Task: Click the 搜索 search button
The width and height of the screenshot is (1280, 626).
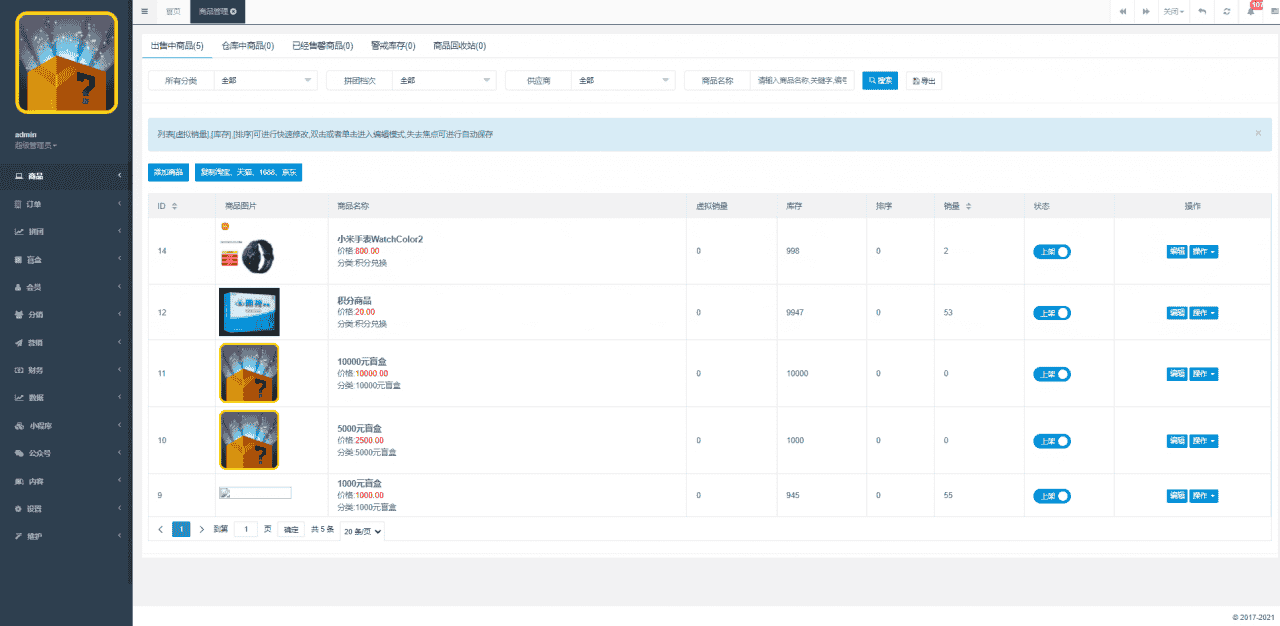Action: click(x=880, y=81)
